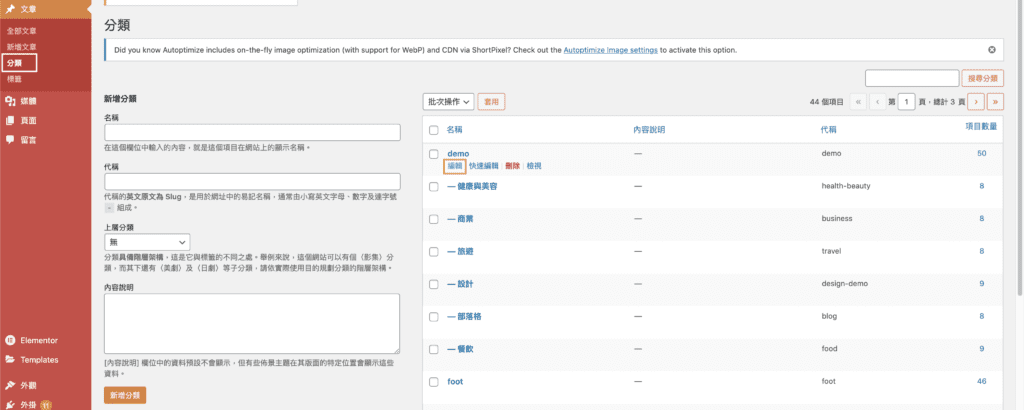Viewport: 1024px width, 410px height.
Task: Open the 批次操作 bulk actions dropdown
Action: point(449,102)
